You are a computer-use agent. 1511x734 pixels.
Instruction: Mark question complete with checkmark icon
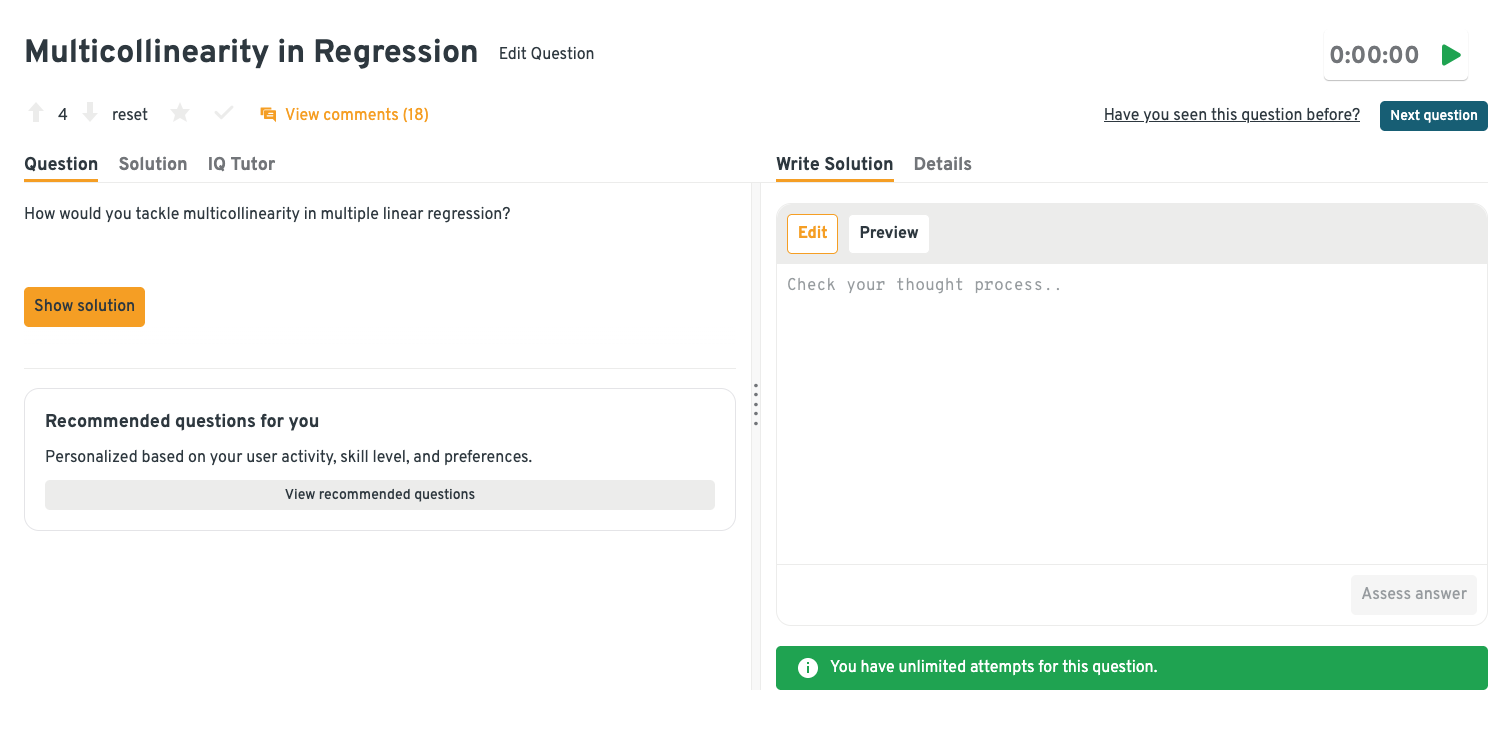click(x=224, y=114)
